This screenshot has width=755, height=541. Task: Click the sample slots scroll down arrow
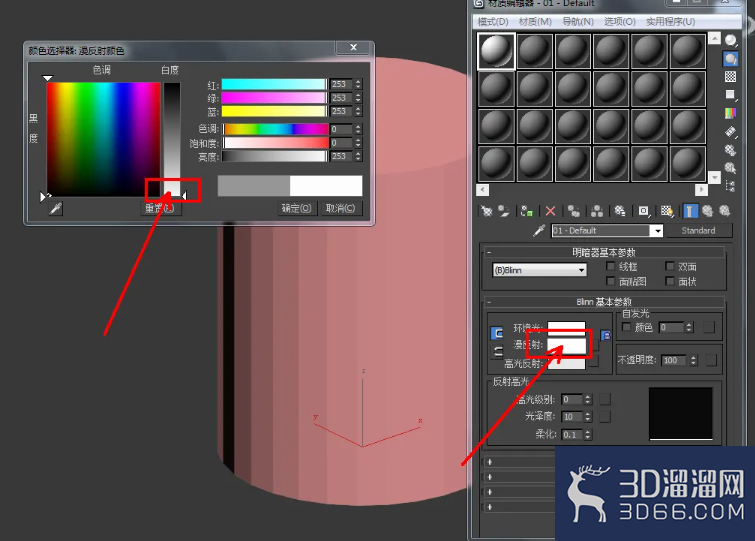(x=715, y=178)
